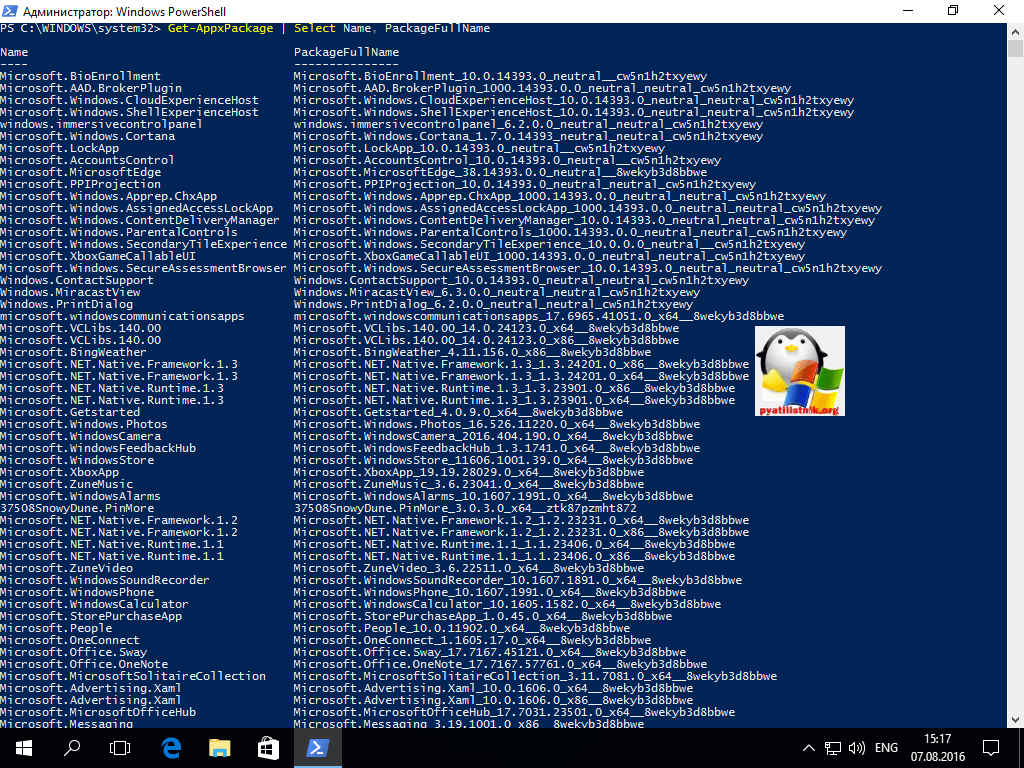Launch Microsoft Edge from the taskbar

[171, 748]
